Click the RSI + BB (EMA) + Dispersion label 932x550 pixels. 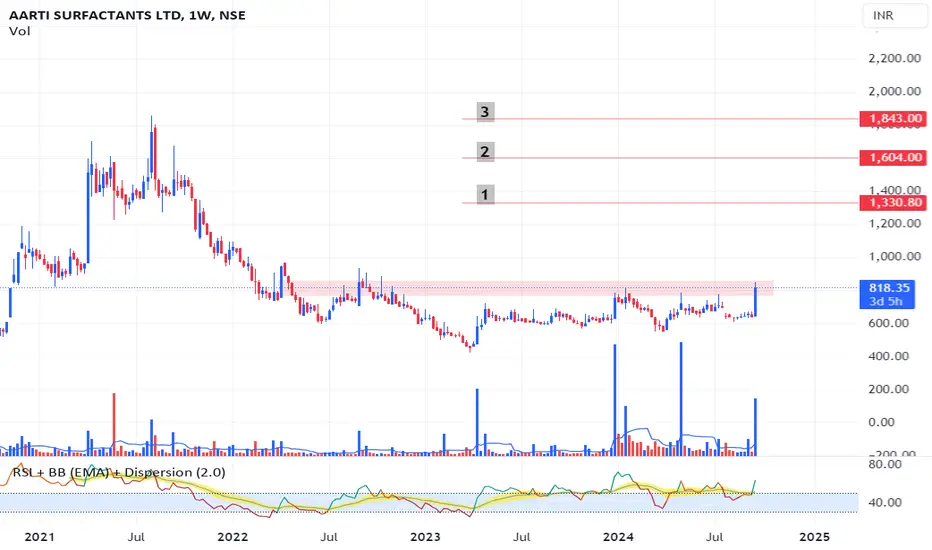pyautogui.click(x=119, y=473)
